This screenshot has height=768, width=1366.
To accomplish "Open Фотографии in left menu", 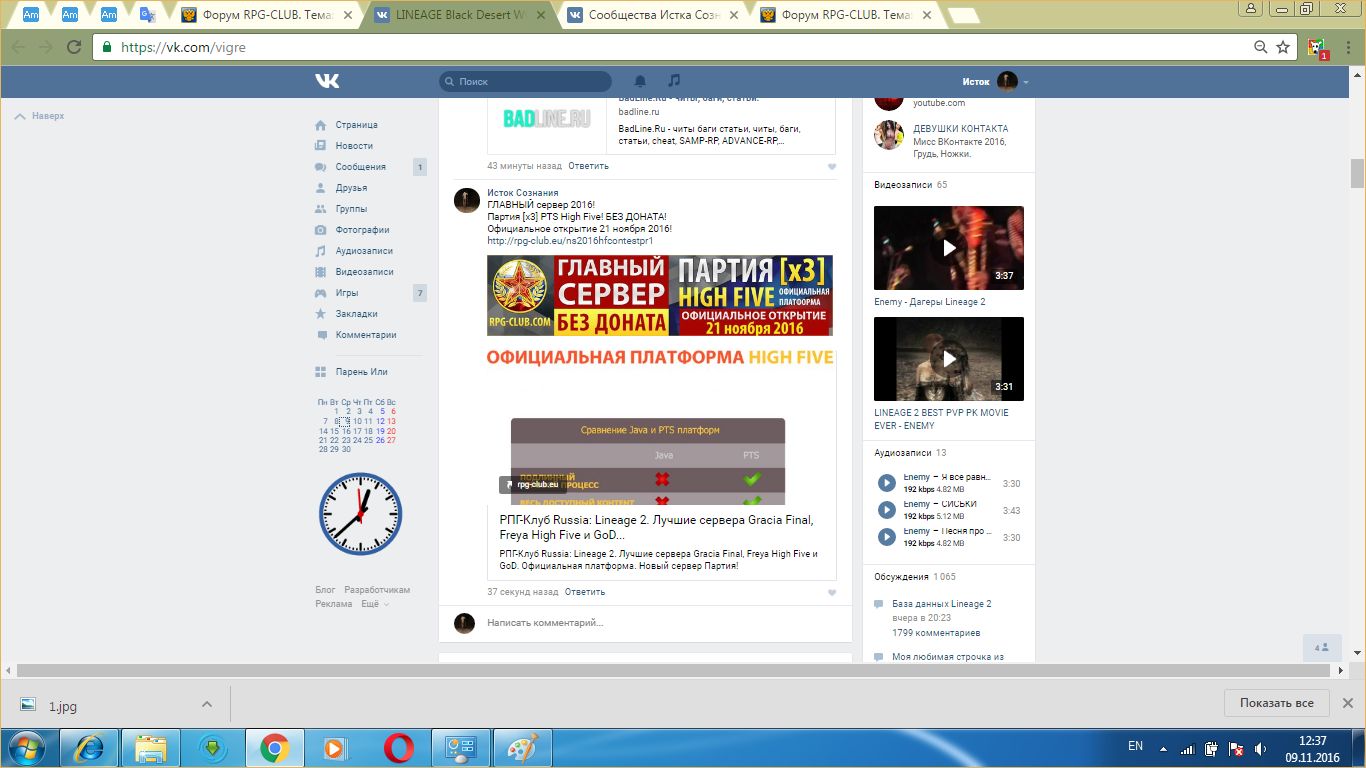I will (362, 230).
